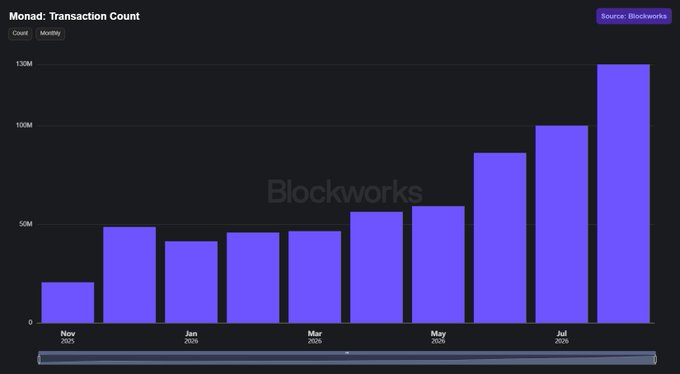Click the May 2026 axis label
The width and height of the screenshot is (680, 374).
[438, 337]
